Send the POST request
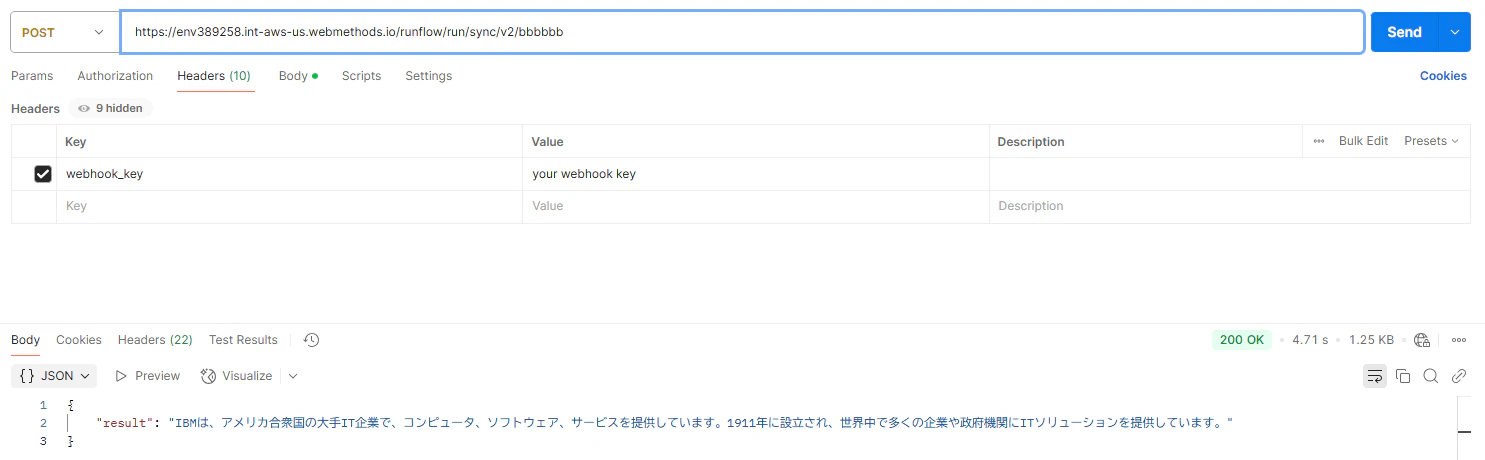Viewport: 1485px width, 460px height. [1404, 32]
